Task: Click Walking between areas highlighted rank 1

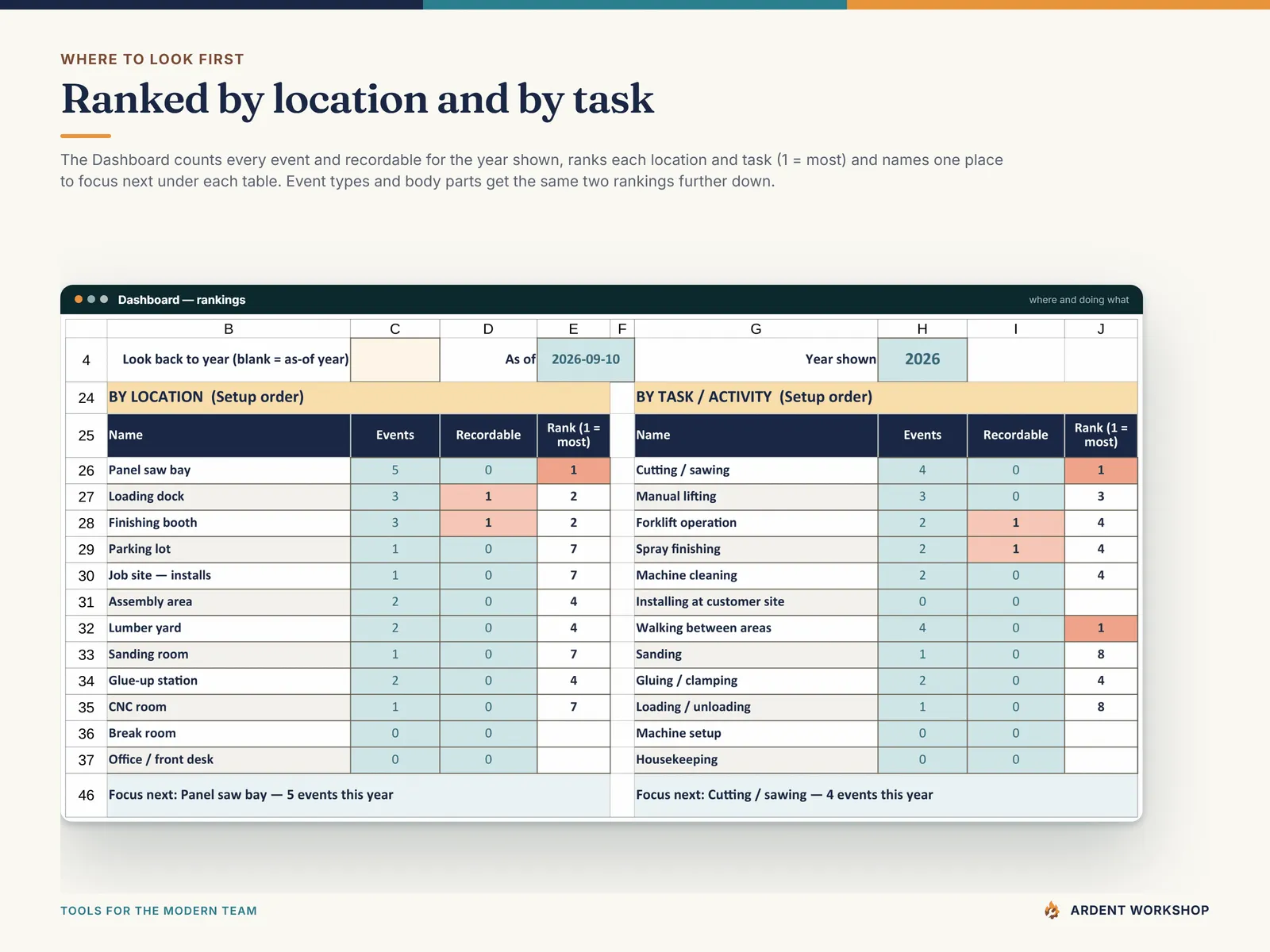Action: tap(1101, 628)
